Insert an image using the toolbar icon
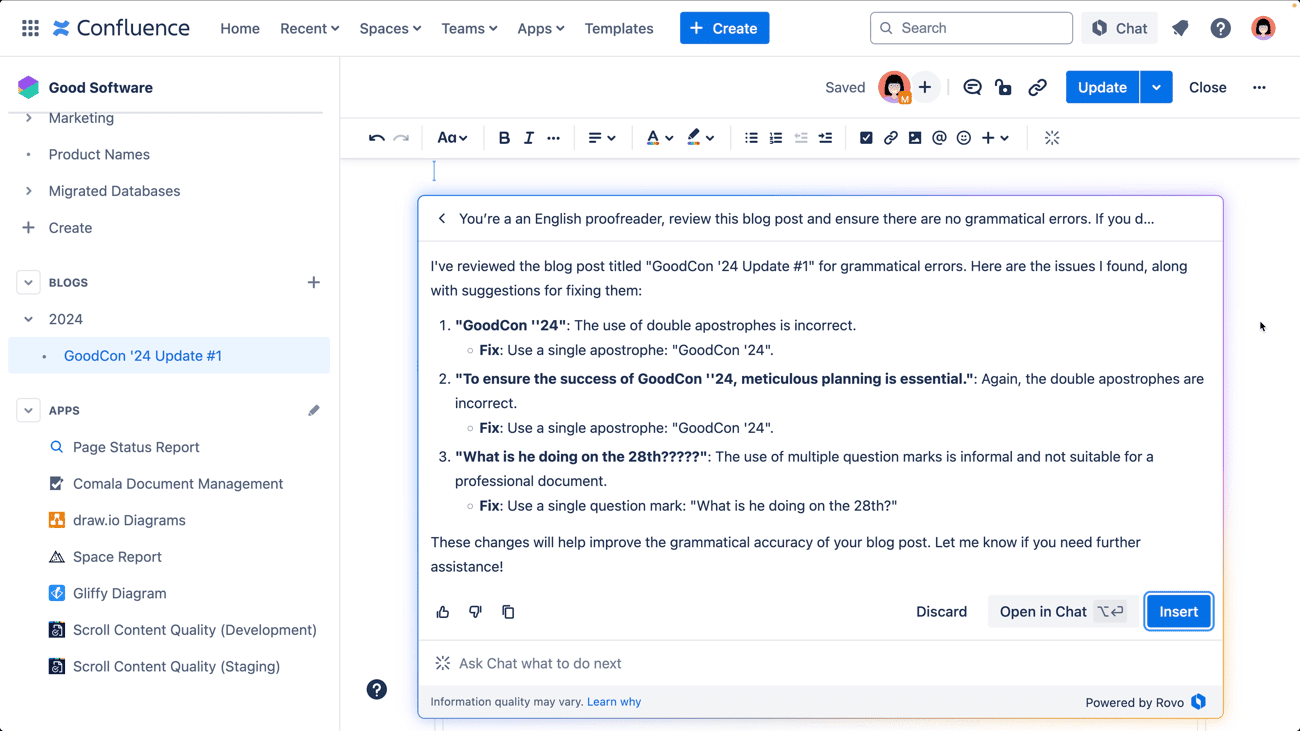This screenshot has width=1300, height=731. point(915,138)
